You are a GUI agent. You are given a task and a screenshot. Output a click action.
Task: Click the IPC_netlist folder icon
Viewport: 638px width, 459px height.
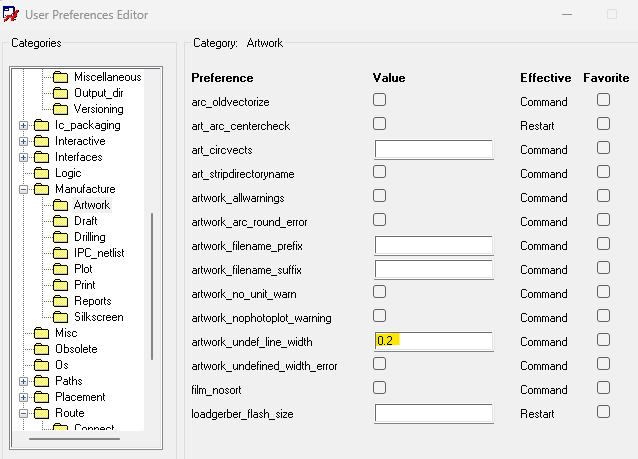pos(60,253)
